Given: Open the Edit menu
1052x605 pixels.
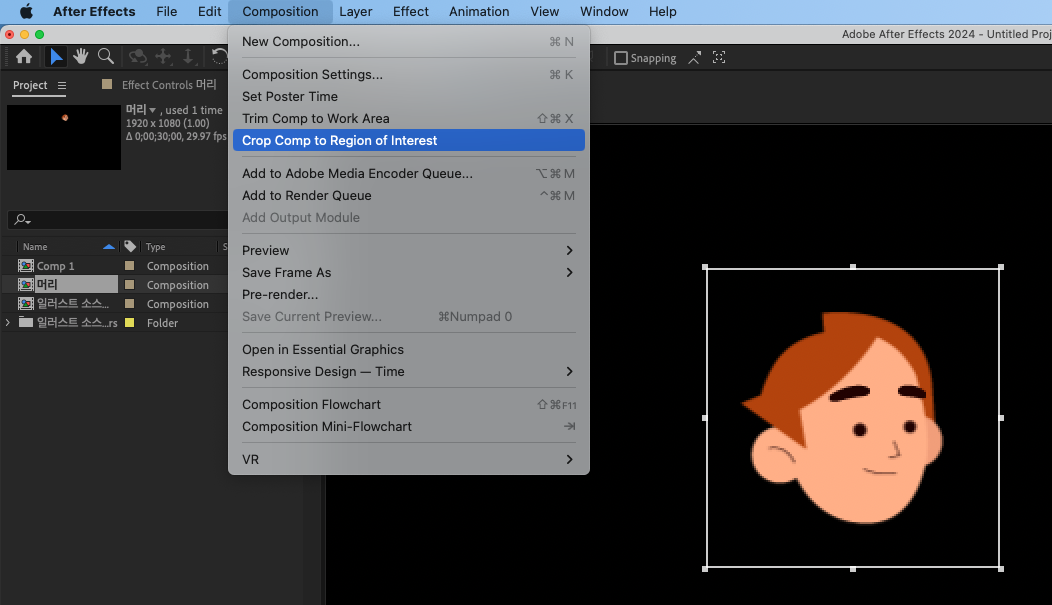Looking at the screenshot, I should pyautogui.click(x=209, y=11).
